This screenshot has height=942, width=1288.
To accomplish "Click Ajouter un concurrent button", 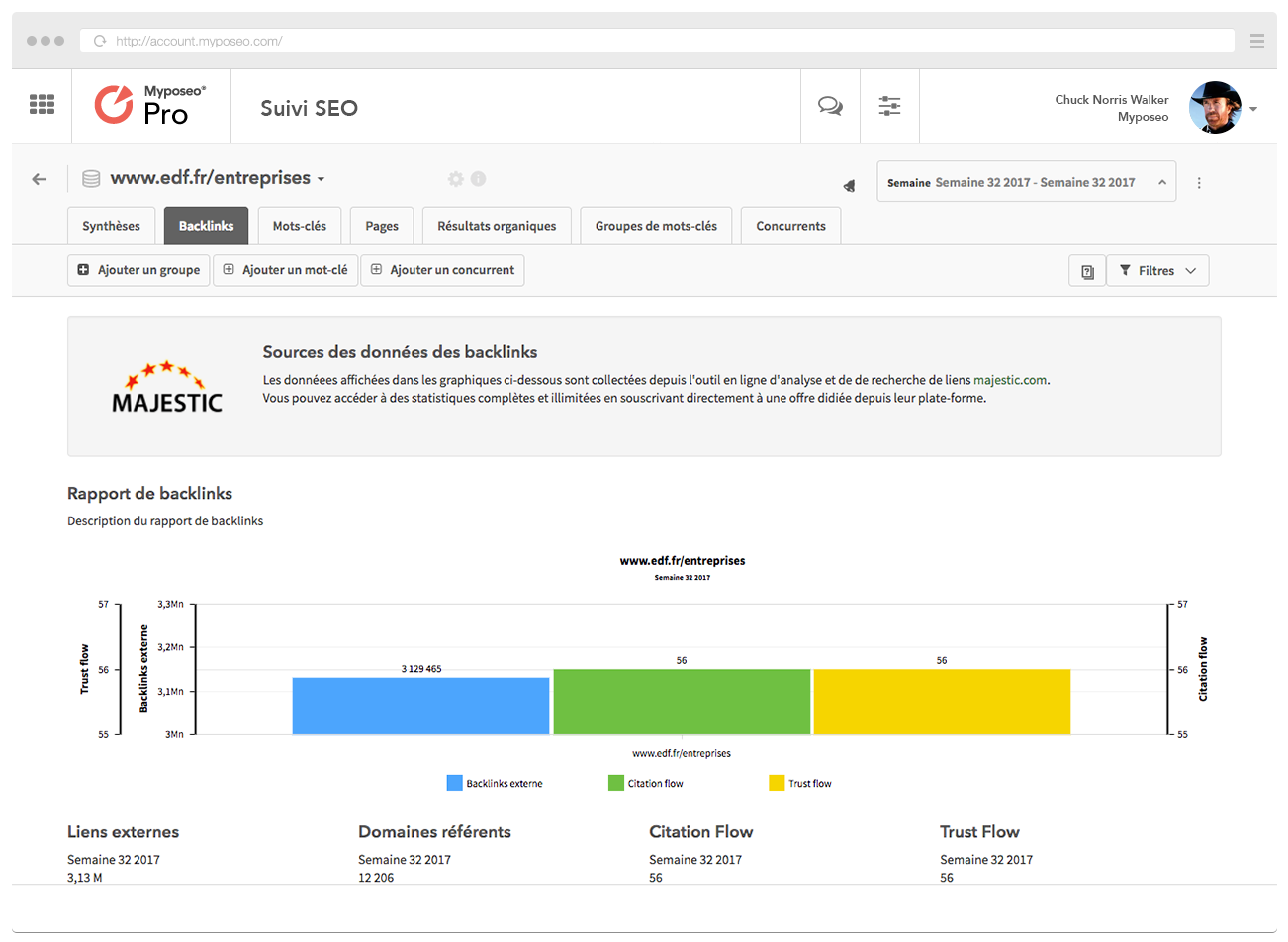I will coord(442,270).
